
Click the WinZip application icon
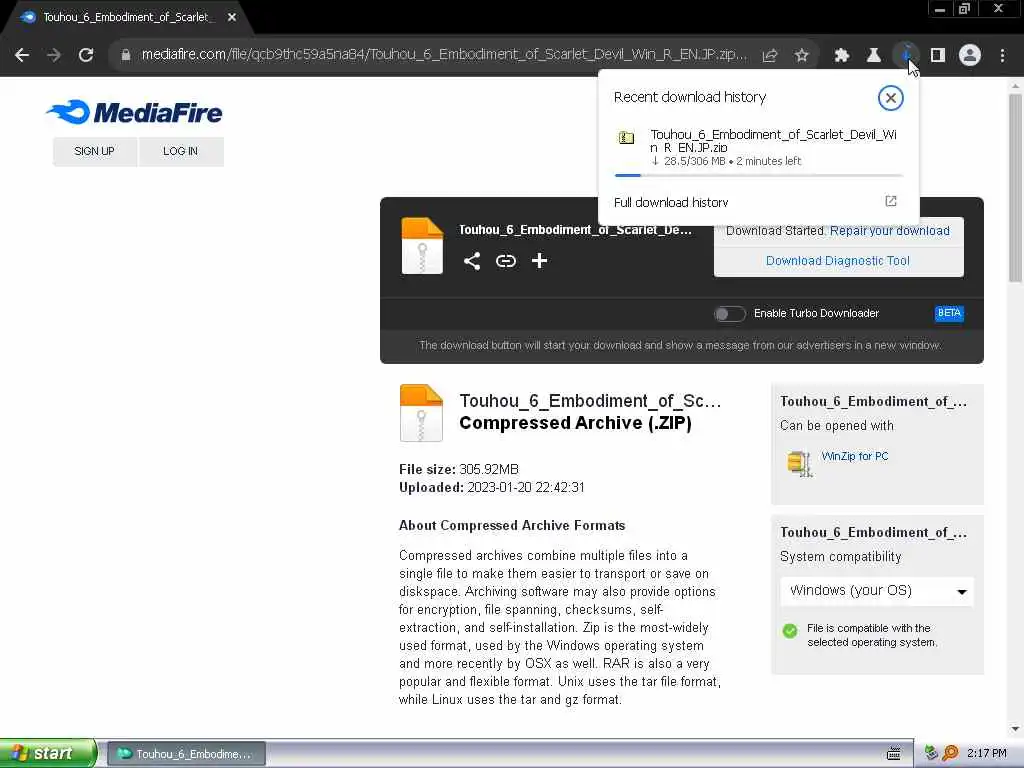(799, 463)
